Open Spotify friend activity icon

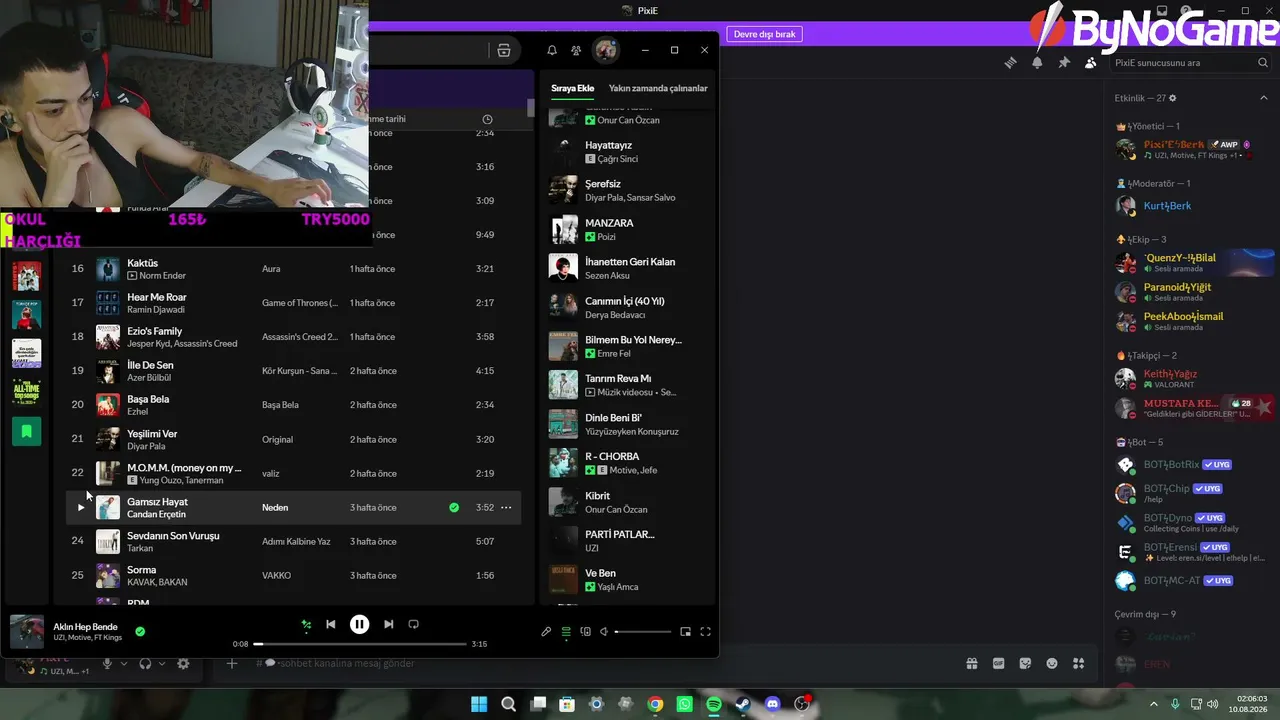point(576,50)
